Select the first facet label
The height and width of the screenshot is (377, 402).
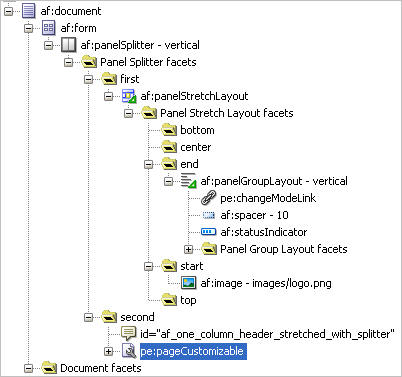coord(130,79)
